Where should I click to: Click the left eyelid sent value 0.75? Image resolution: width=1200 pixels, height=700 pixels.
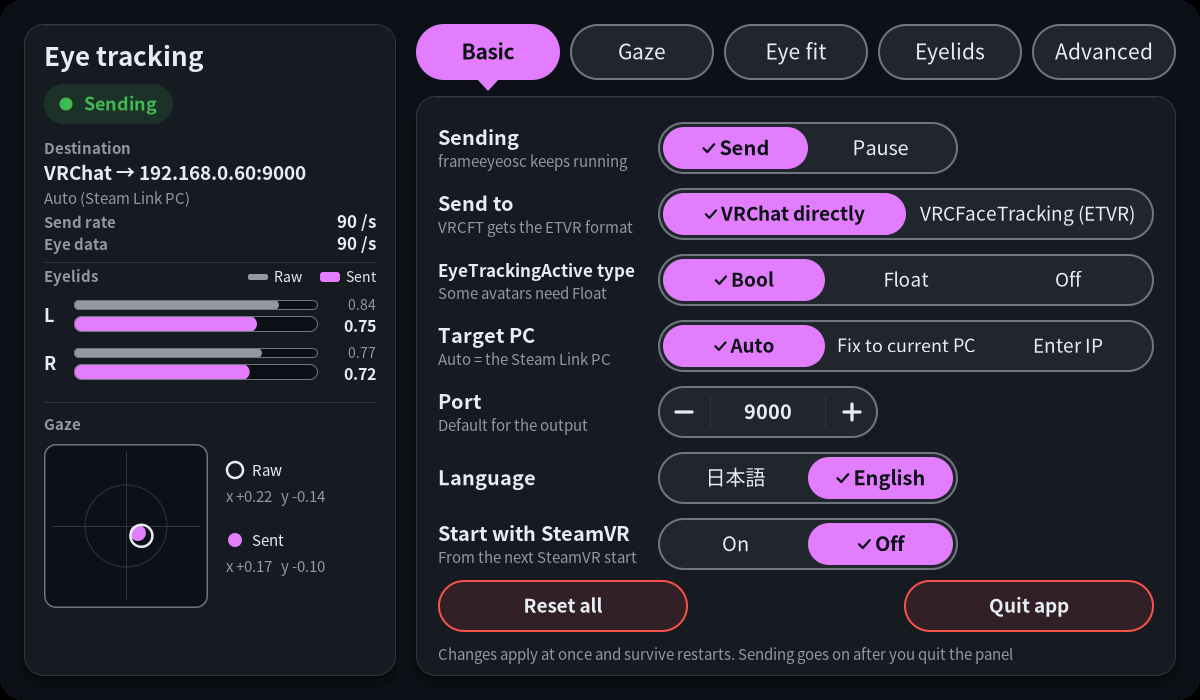pos(360,326)
